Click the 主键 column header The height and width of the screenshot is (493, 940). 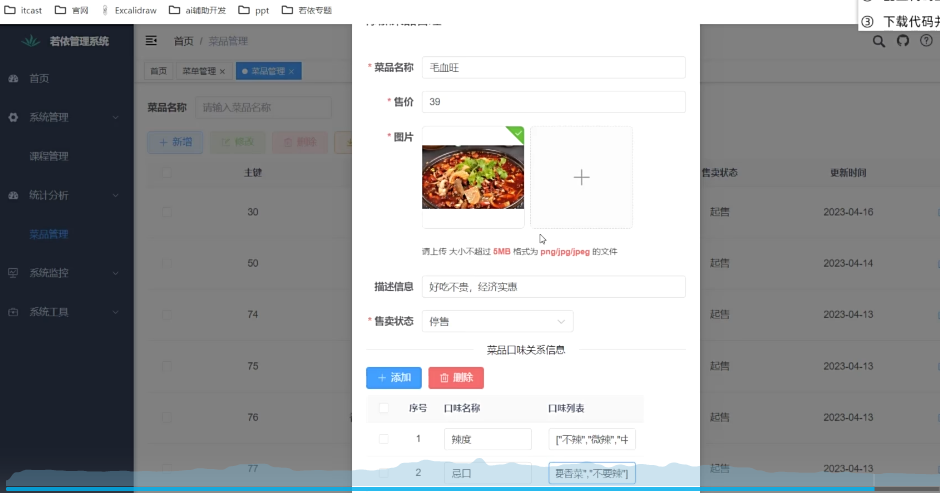coord(253,173)
